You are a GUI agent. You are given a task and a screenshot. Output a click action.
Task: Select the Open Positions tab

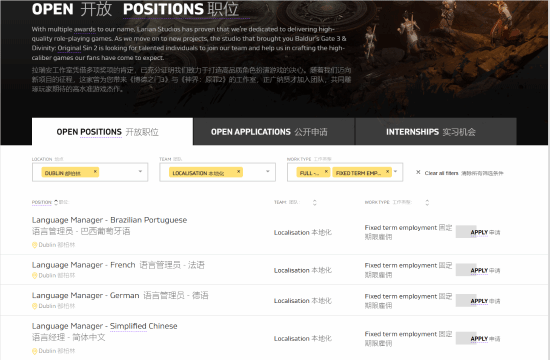click(112, 132)
